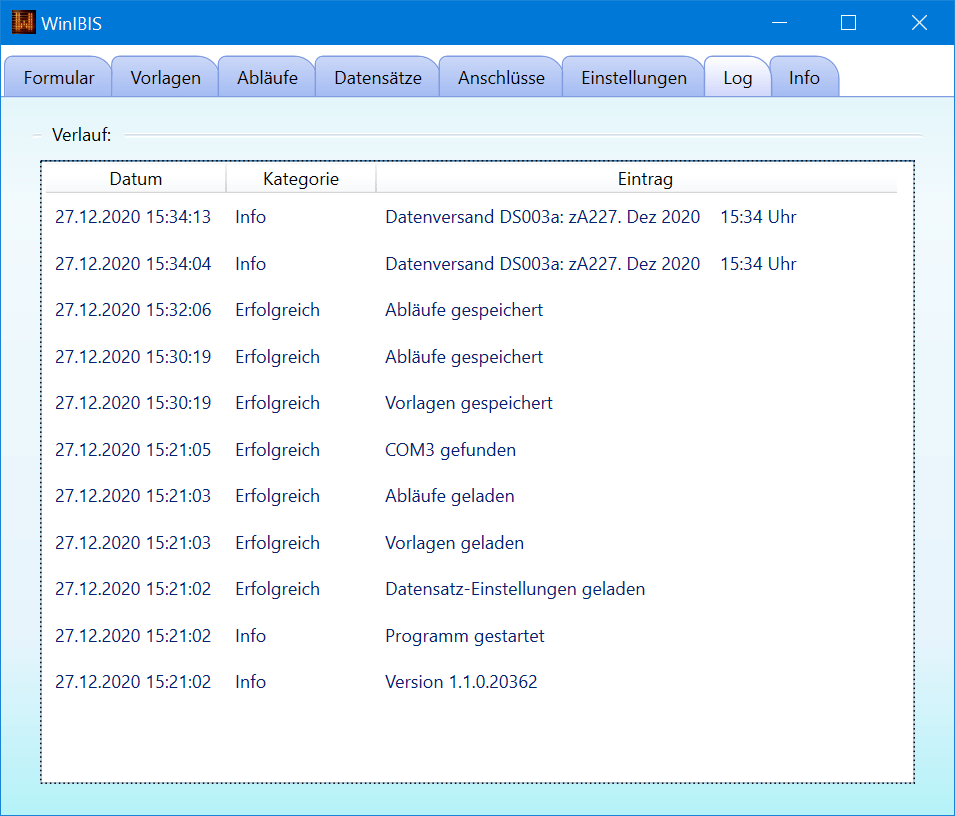
Task: Click Abläufe gespeichert entry at 15:30:19
Action: pyautogui.click(x=464, y=357)
